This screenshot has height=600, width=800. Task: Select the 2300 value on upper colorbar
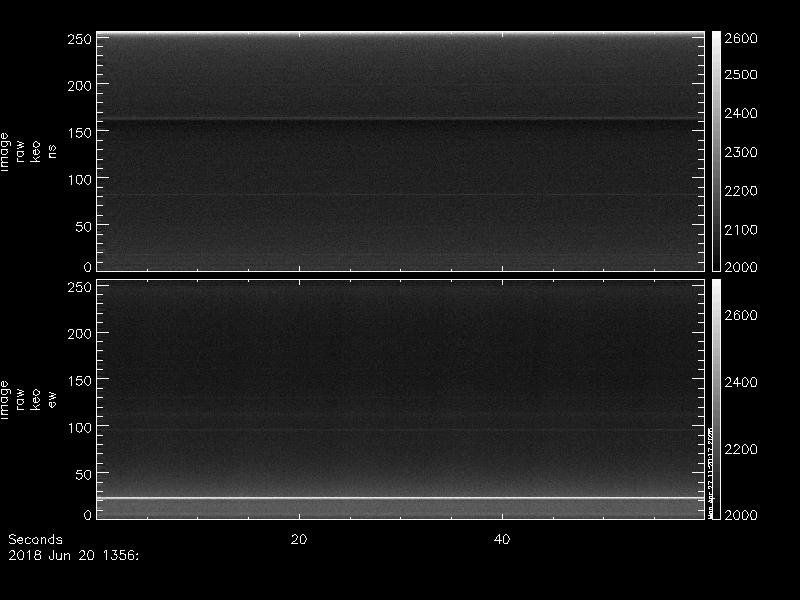[x=741, y=152]
